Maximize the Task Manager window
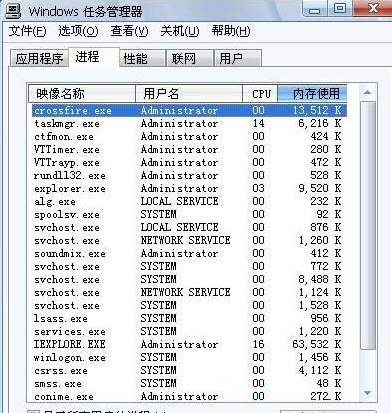392x413 pixels. pos(340,9)
